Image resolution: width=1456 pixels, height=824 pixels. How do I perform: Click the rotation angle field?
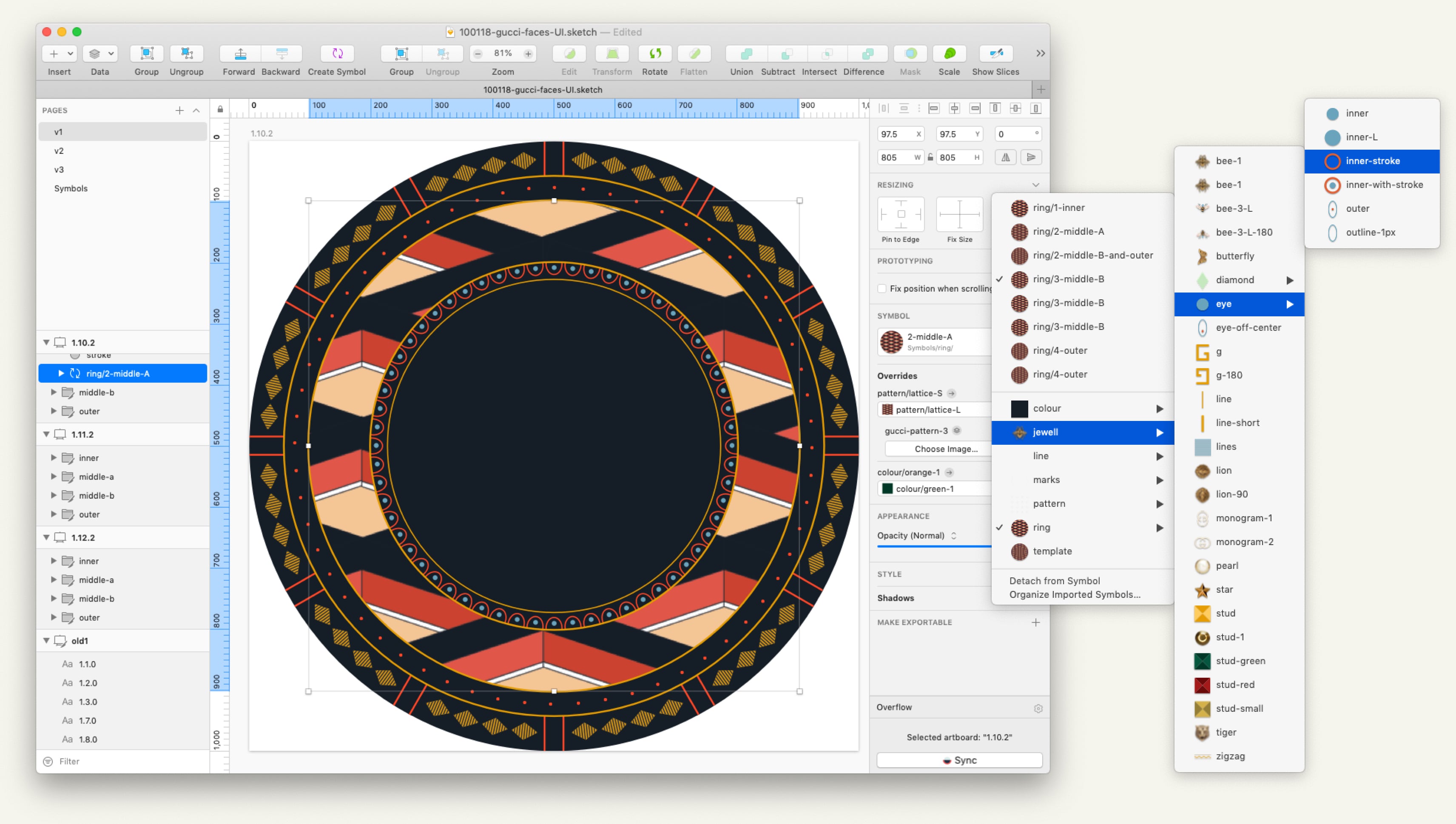coord(1018,135)
